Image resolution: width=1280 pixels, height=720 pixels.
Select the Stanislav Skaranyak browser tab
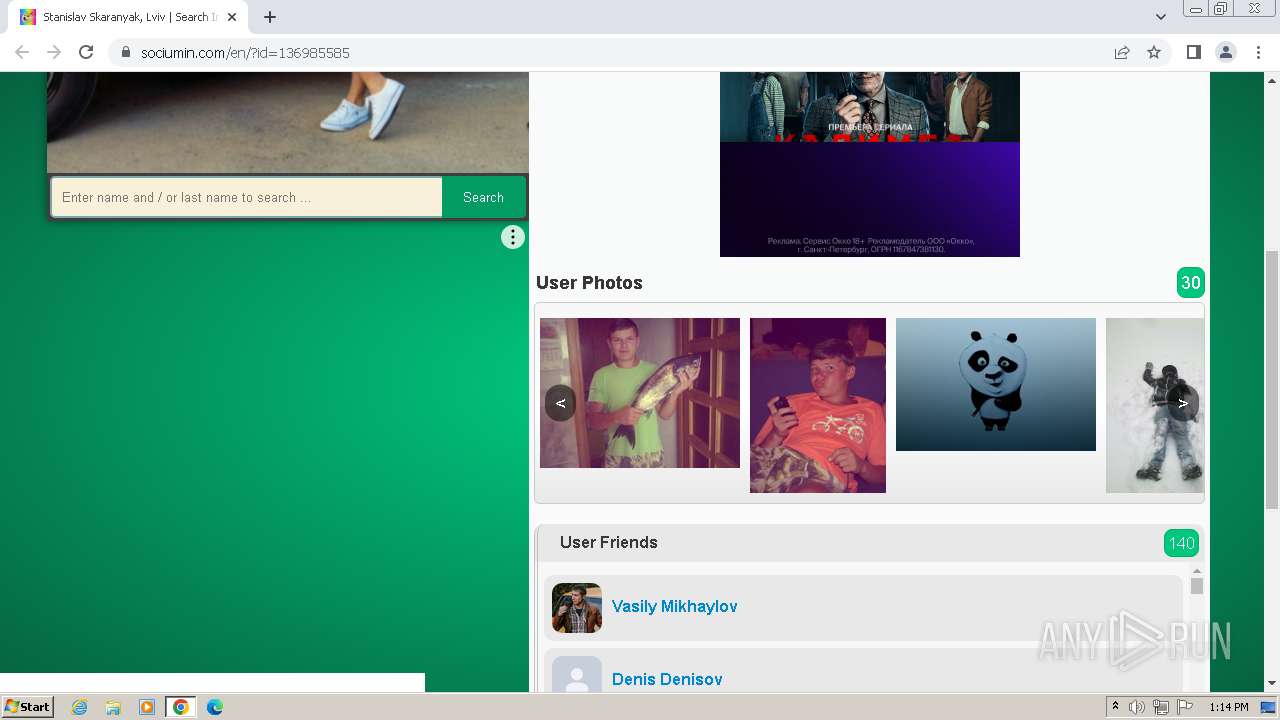tap(128, 17)
